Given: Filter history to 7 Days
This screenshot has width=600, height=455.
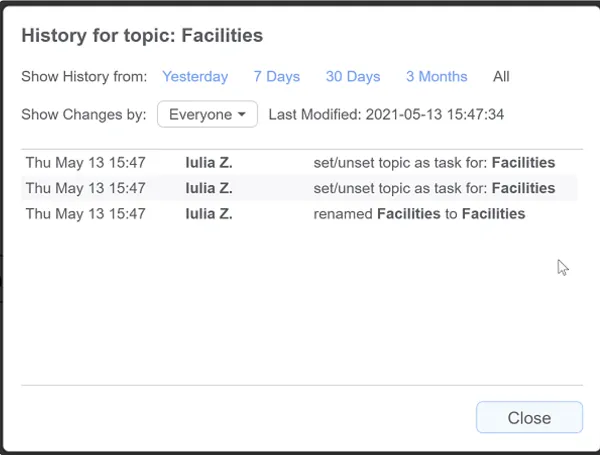Looking at the screenshot, I should pos(277,77).
